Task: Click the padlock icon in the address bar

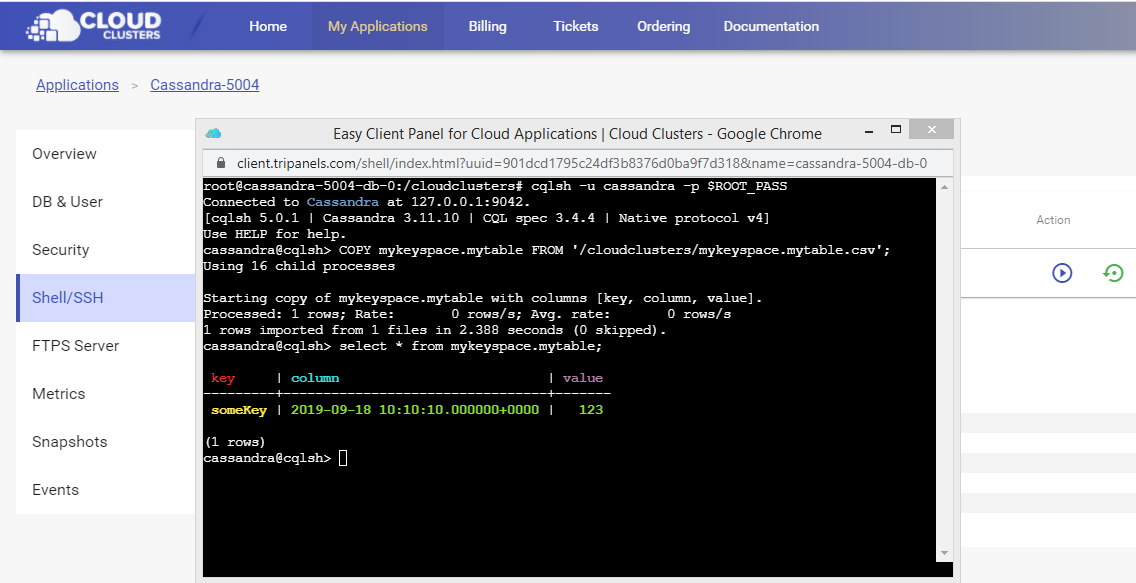Action: coord(221,163)
